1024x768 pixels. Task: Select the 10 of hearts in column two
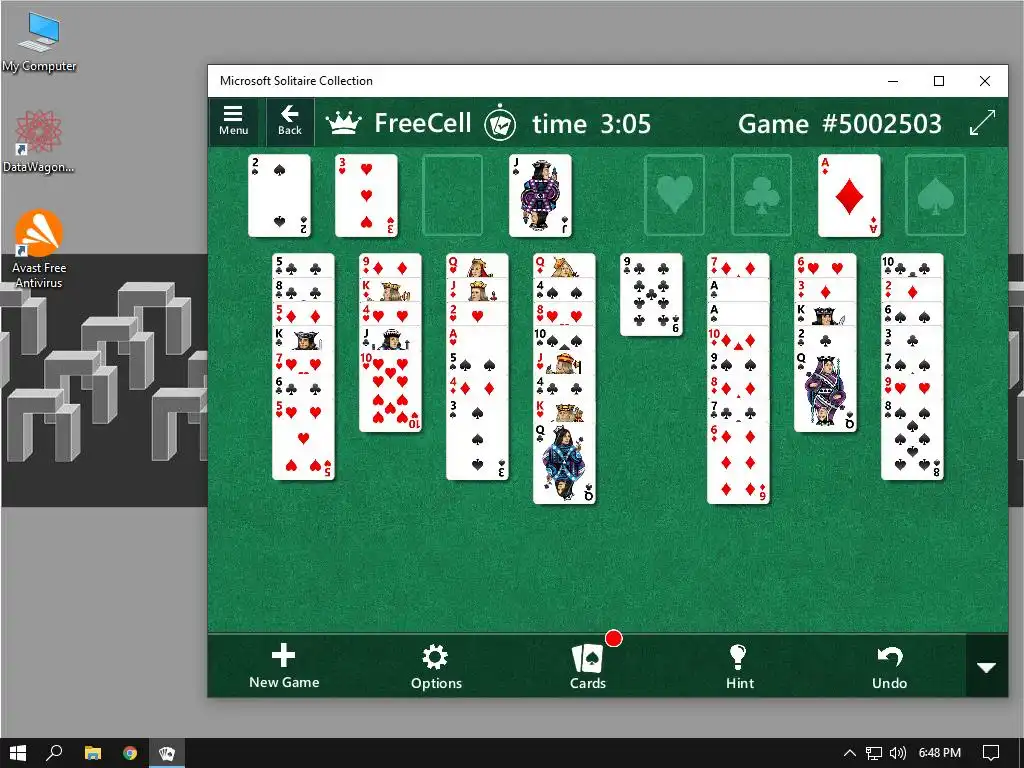[x=391, y=392]
